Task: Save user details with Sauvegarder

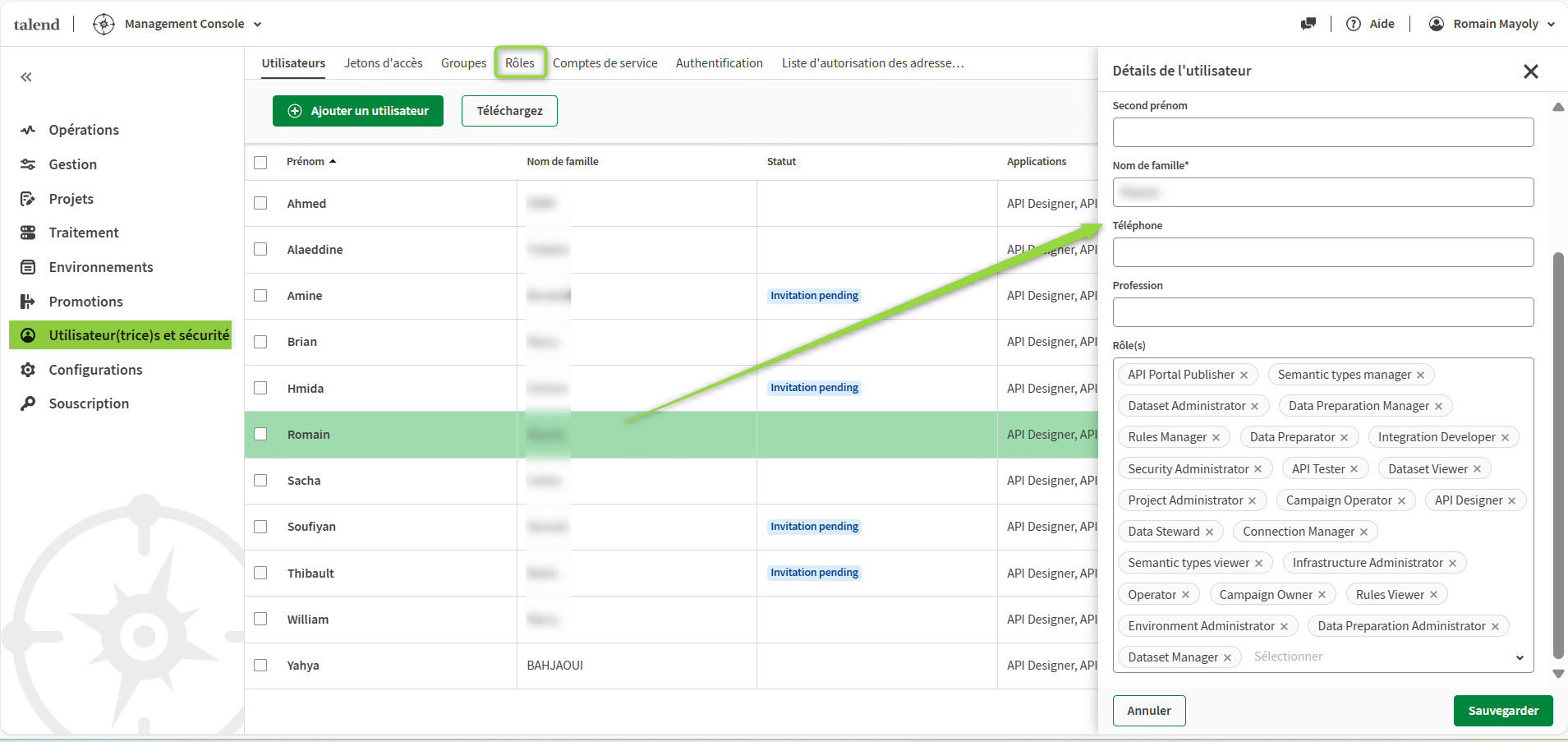Action: pos(1501,710)
